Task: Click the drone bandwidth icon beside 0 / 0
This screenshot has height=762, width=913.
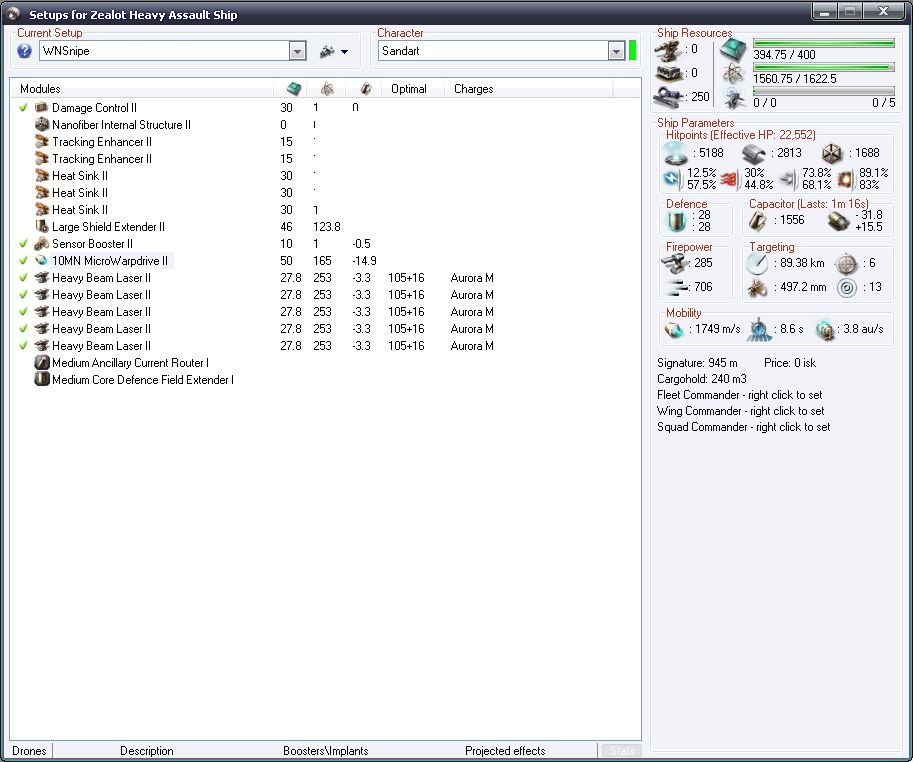Action: (x=734, y=98)
